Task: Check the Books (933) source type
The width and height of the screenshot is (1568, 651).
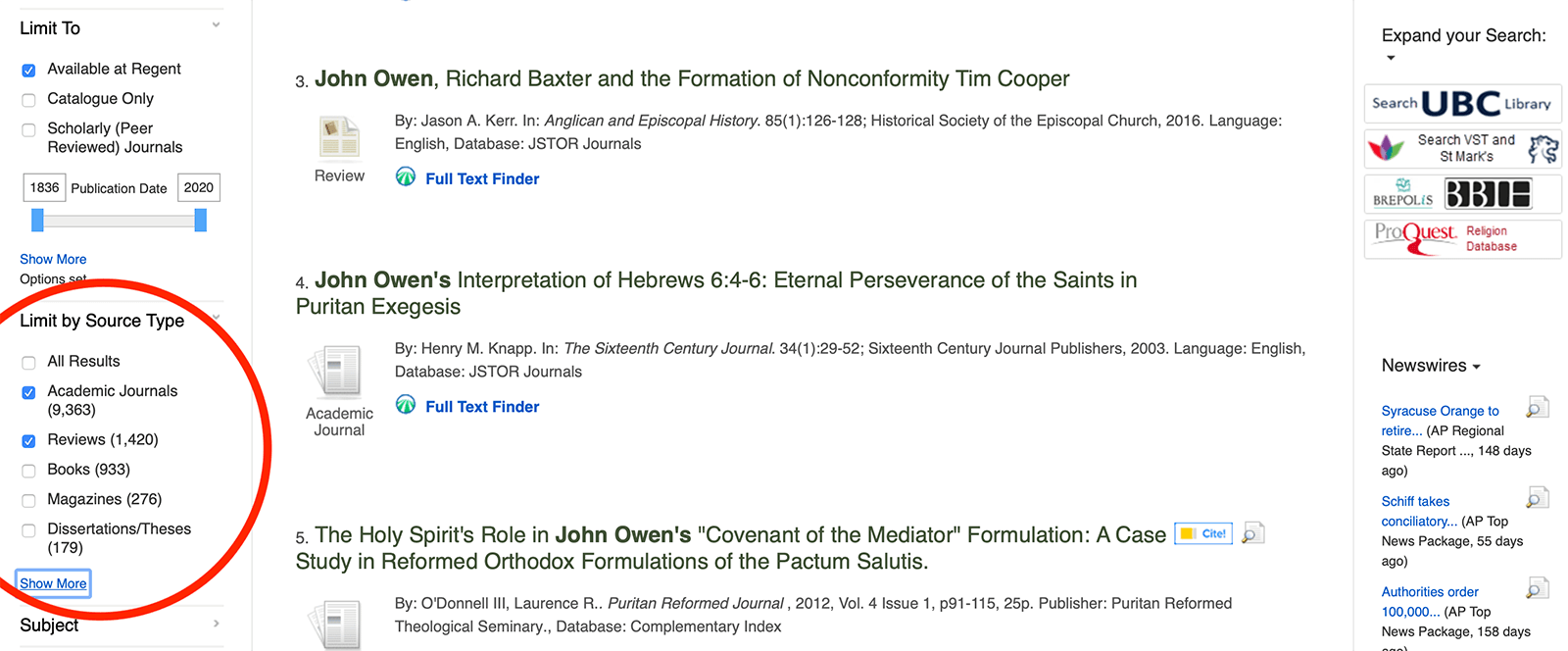Action: (x=28, y=471)
